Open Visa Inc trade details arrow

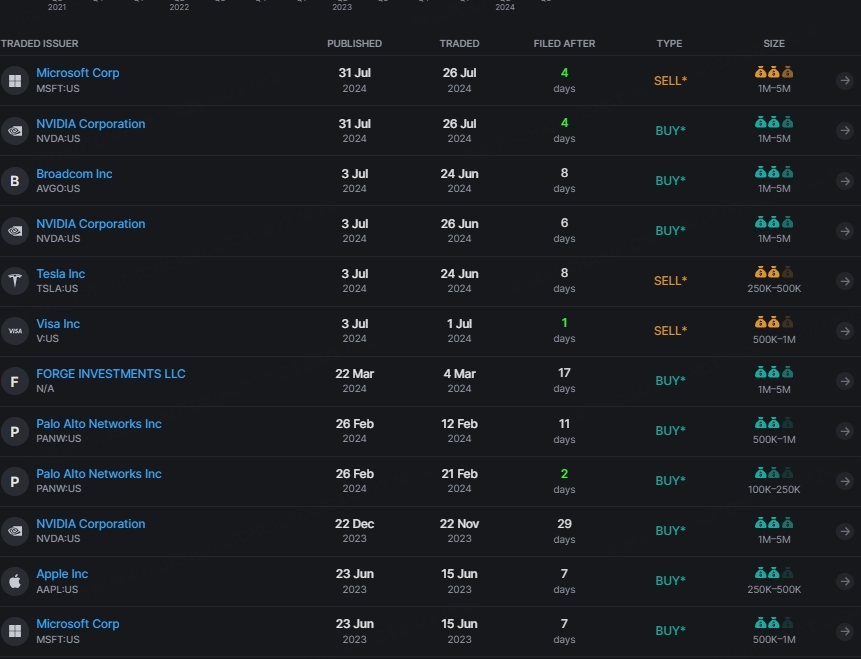click(x=845, y=331)
